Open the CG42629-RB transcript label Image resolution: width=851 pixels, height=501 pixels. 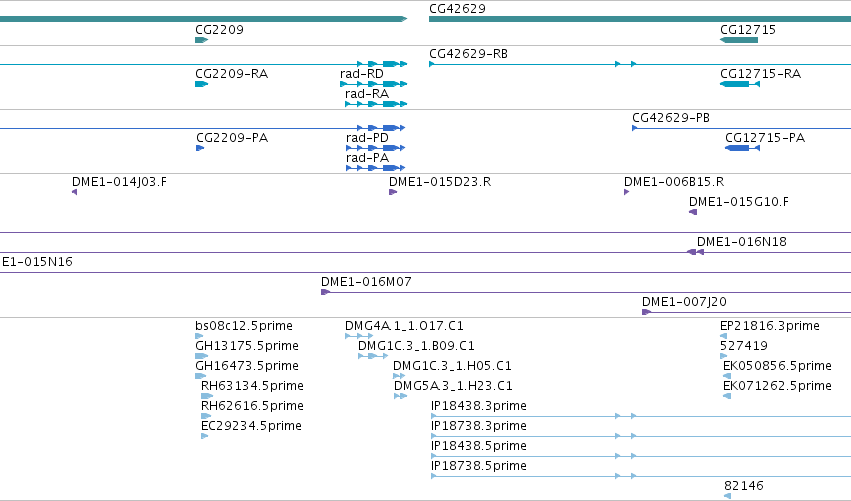pyautogui.click(x=468, y=54)
